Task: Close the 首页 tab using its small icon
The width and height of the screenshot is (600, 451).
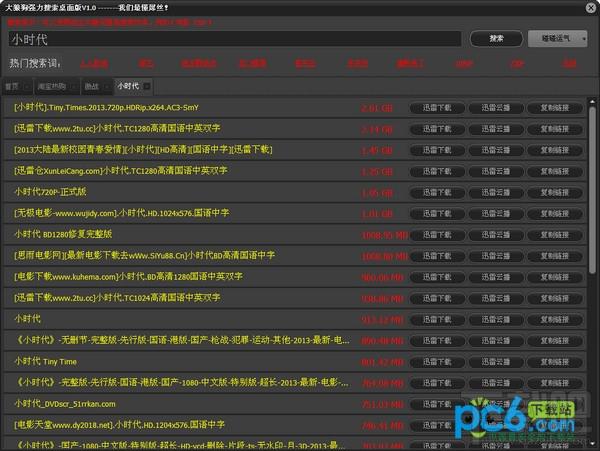Action: coord(27,87)
